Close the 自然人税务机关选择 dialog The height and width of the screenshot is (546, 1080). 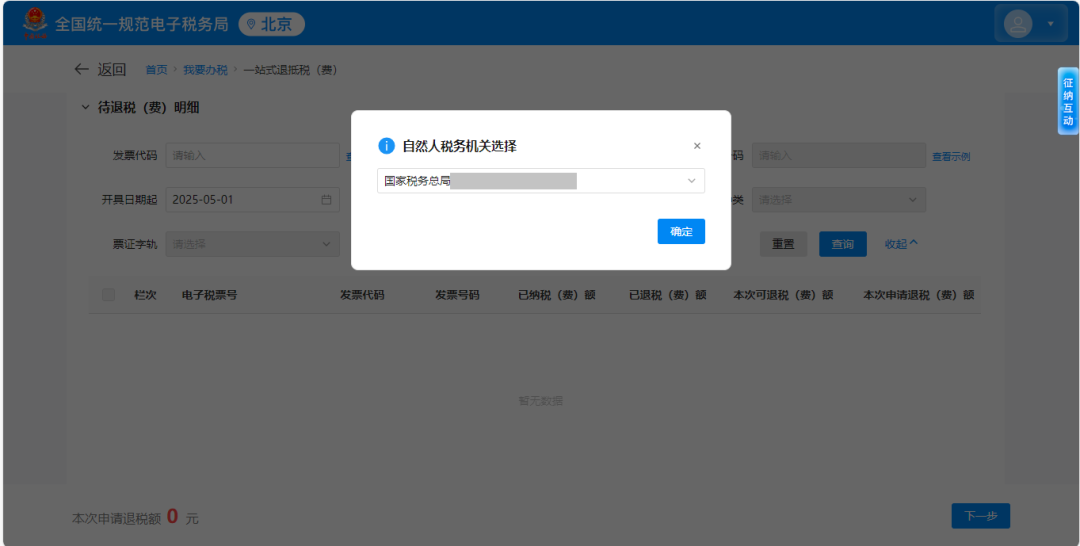pyautogui.click(x=697, y=146)
